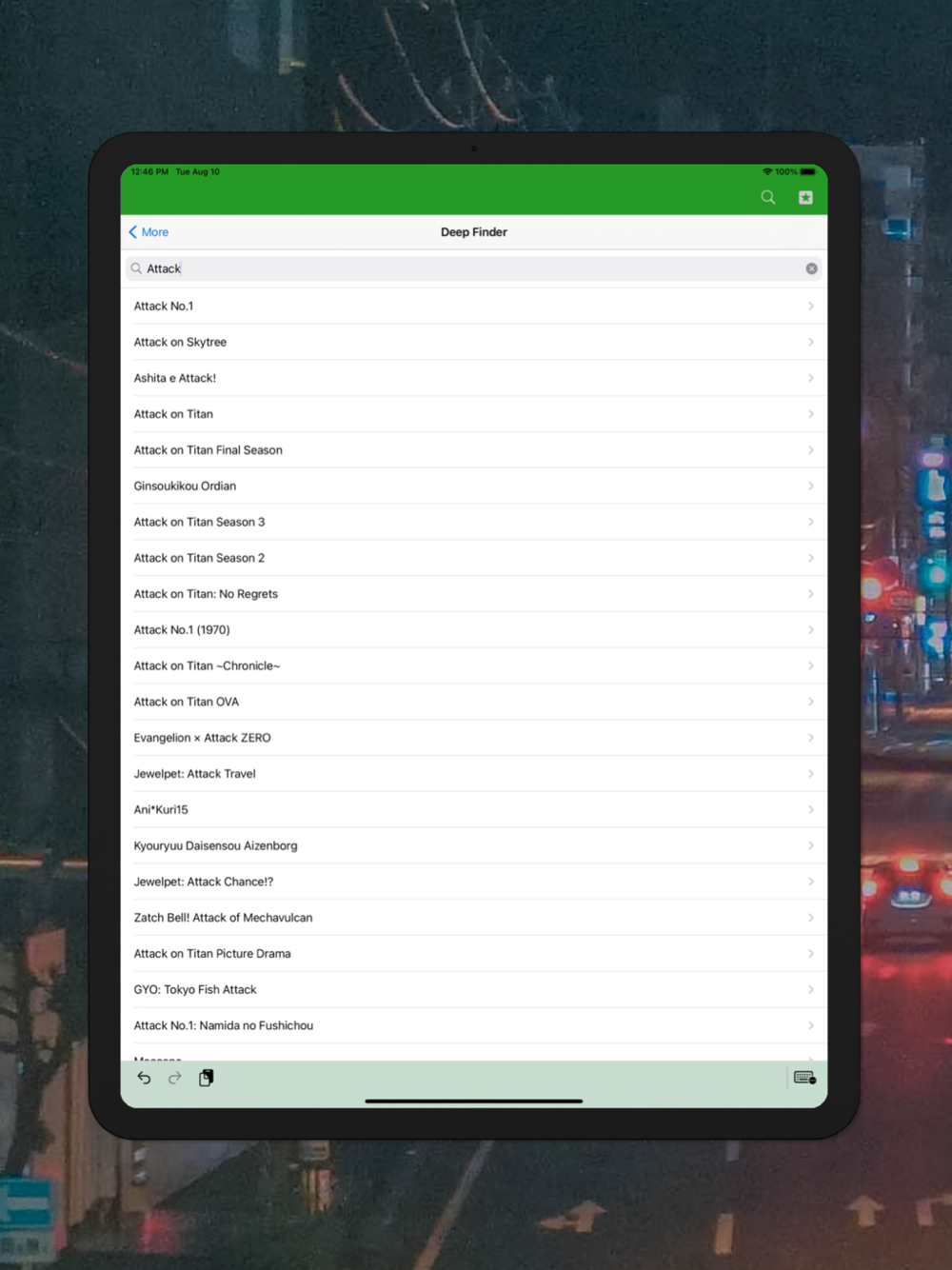The width and height of the screenshot is (952, 1270).
Task: Select Jewelpet: Attack Chance!?
Action: pos(474,882)
